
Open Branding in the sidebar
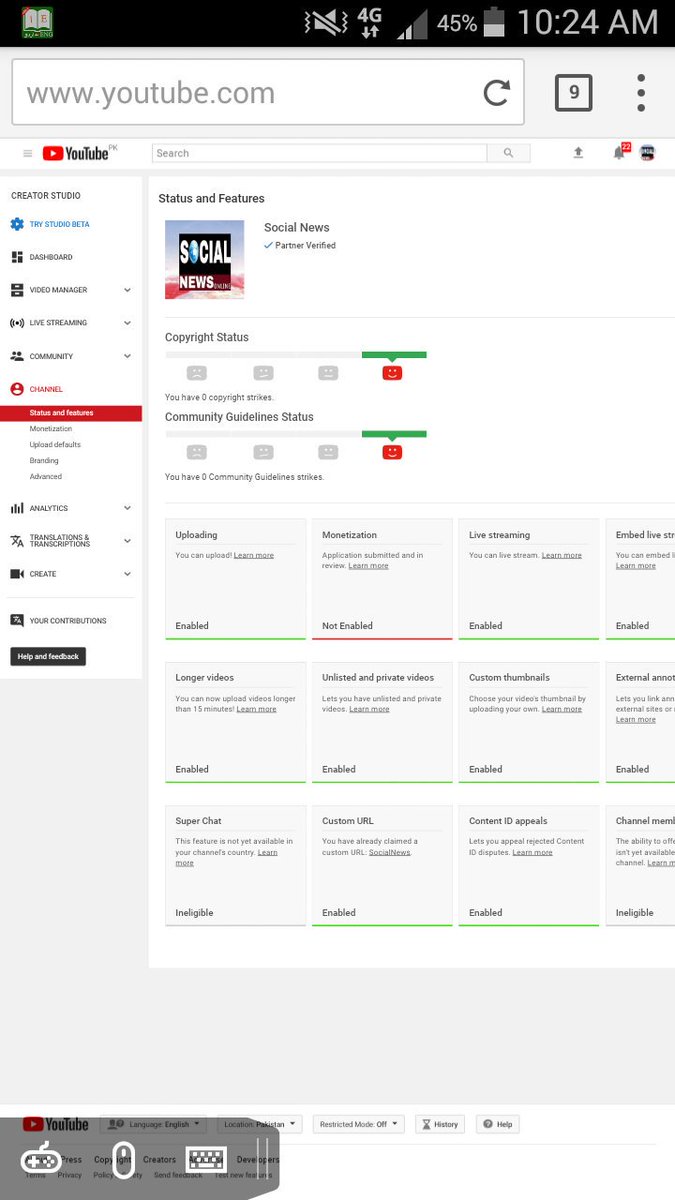pos(44,461)
